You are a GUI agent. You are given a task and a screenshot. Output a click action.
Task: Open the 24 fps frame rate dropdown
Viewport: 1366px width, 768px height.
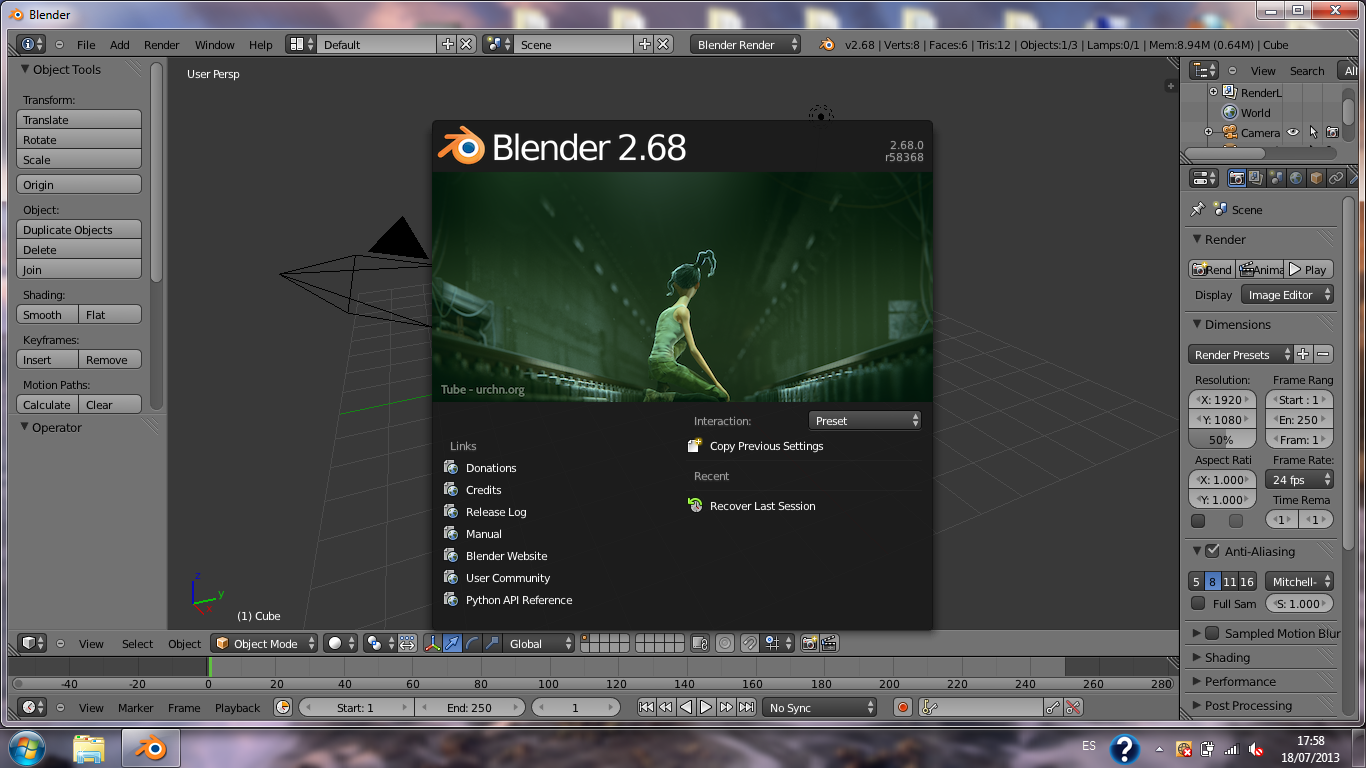click(1300, 480)
